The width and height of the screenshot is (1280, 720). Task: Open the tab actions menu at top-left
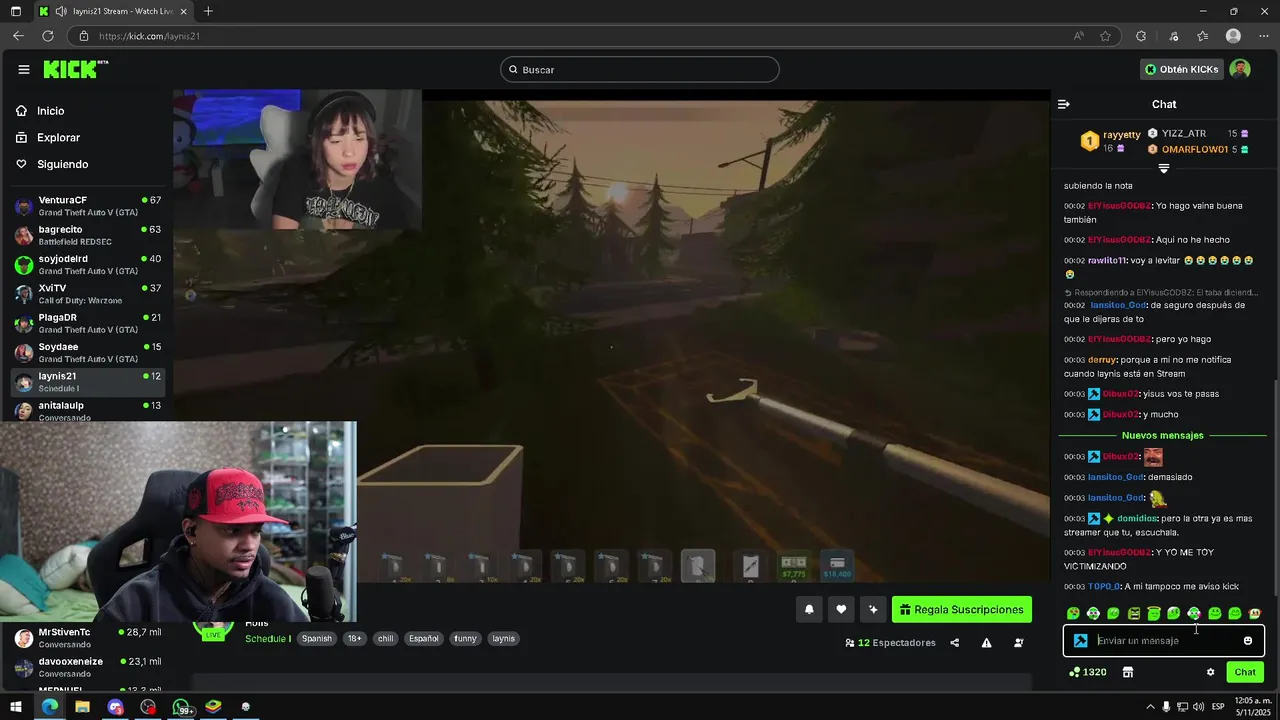click(15, 11)
